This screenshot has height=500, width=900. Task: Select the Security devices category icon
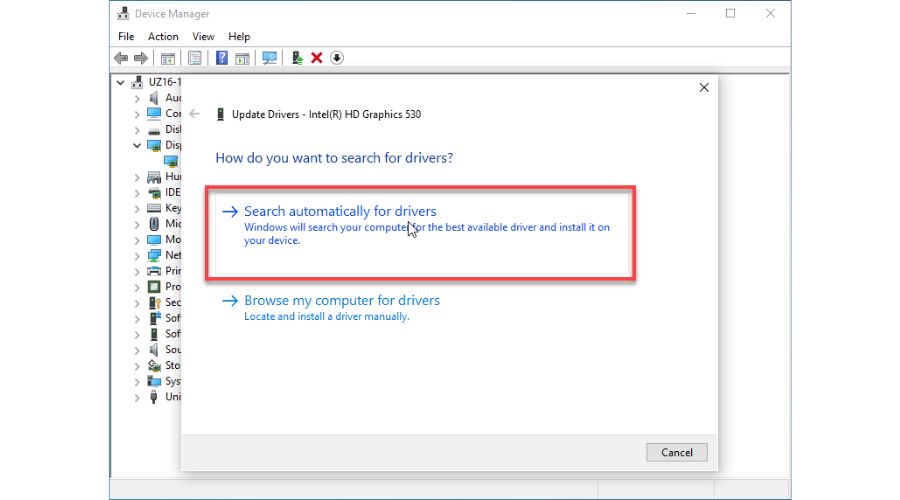click(154, 302)
